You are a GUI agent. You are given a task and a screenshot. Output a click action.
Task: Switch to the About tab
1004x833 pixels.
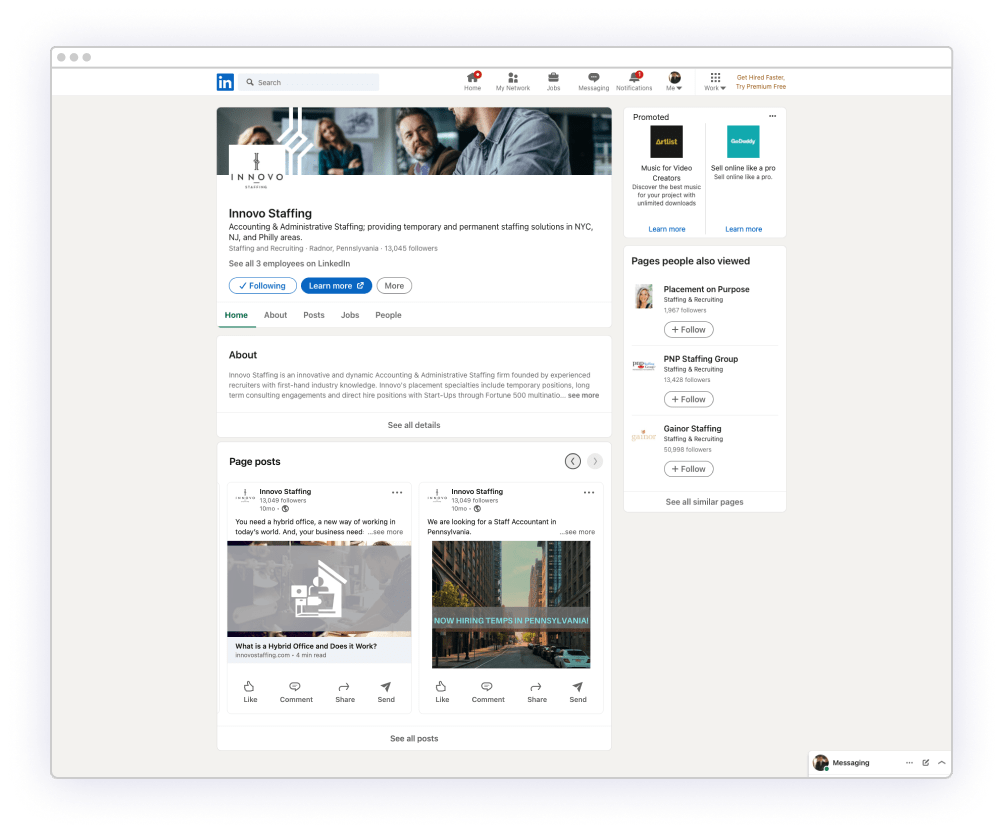(275, 315)
